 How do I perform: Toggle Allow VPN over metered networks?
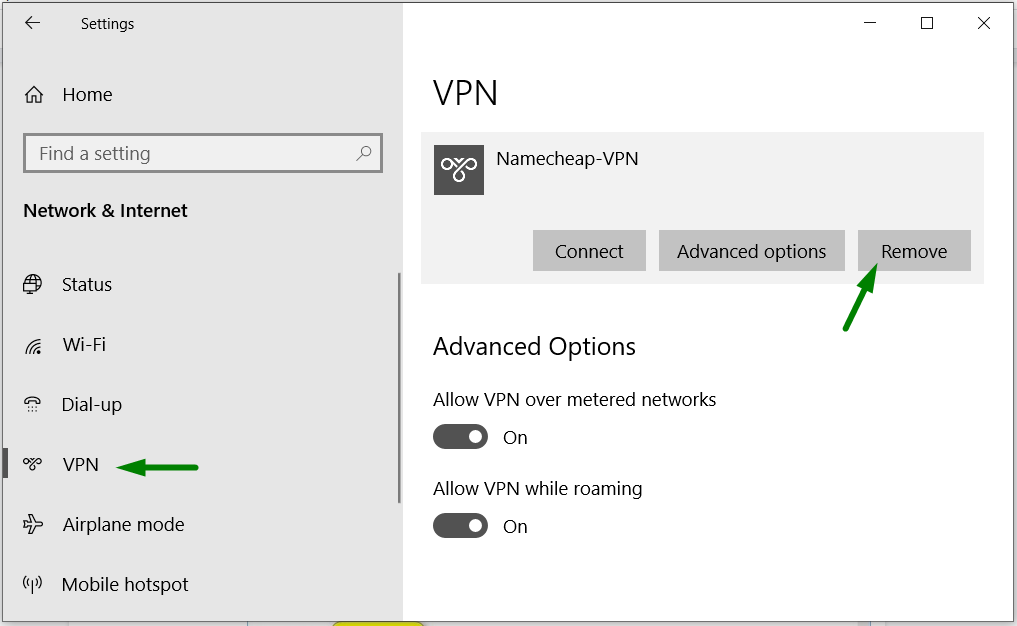461,437
